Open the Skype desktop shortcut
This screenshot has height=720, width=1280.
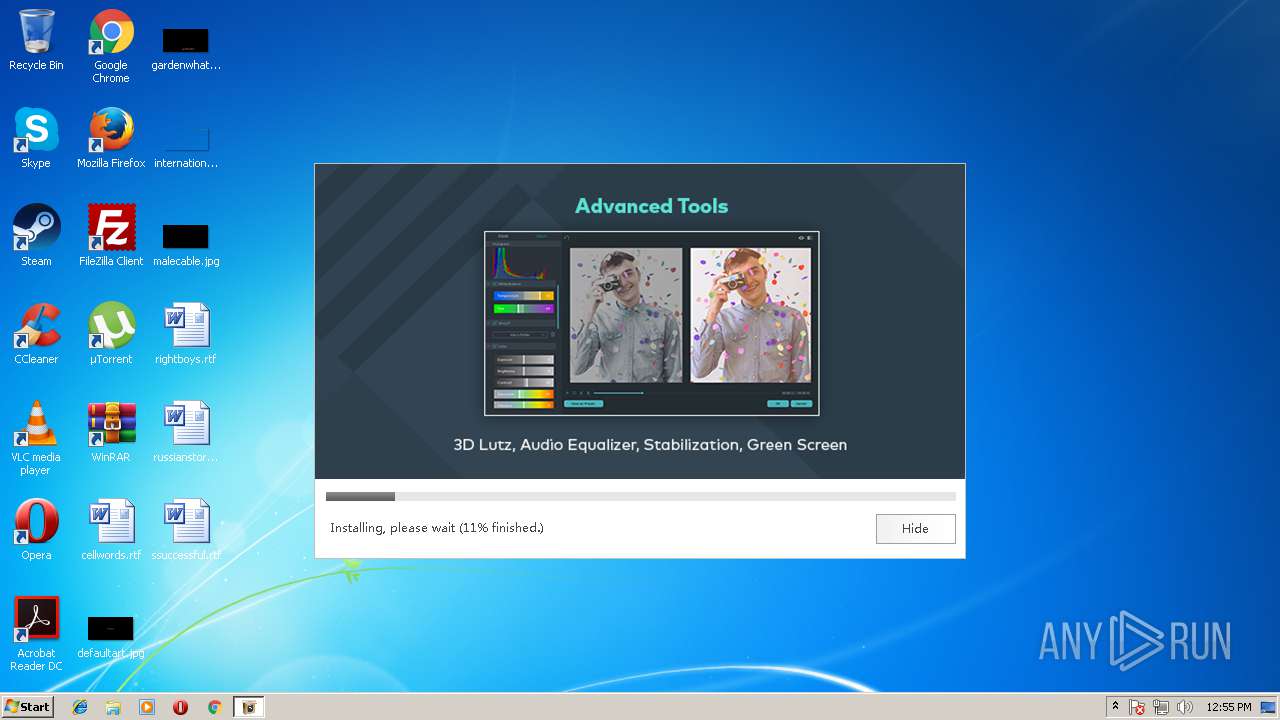pos(36,138)
